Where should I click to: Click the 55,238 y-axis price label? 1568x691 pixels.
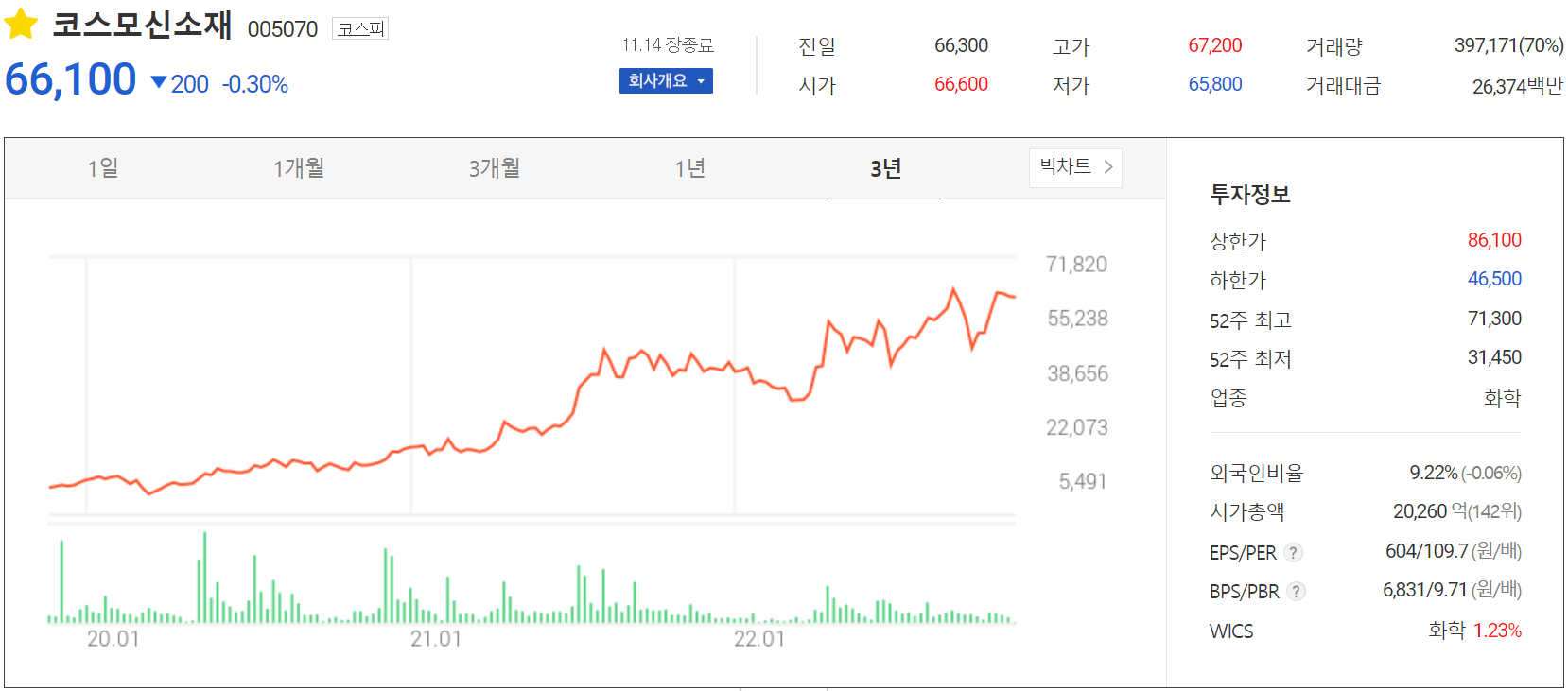click(x=1077, y=319)
